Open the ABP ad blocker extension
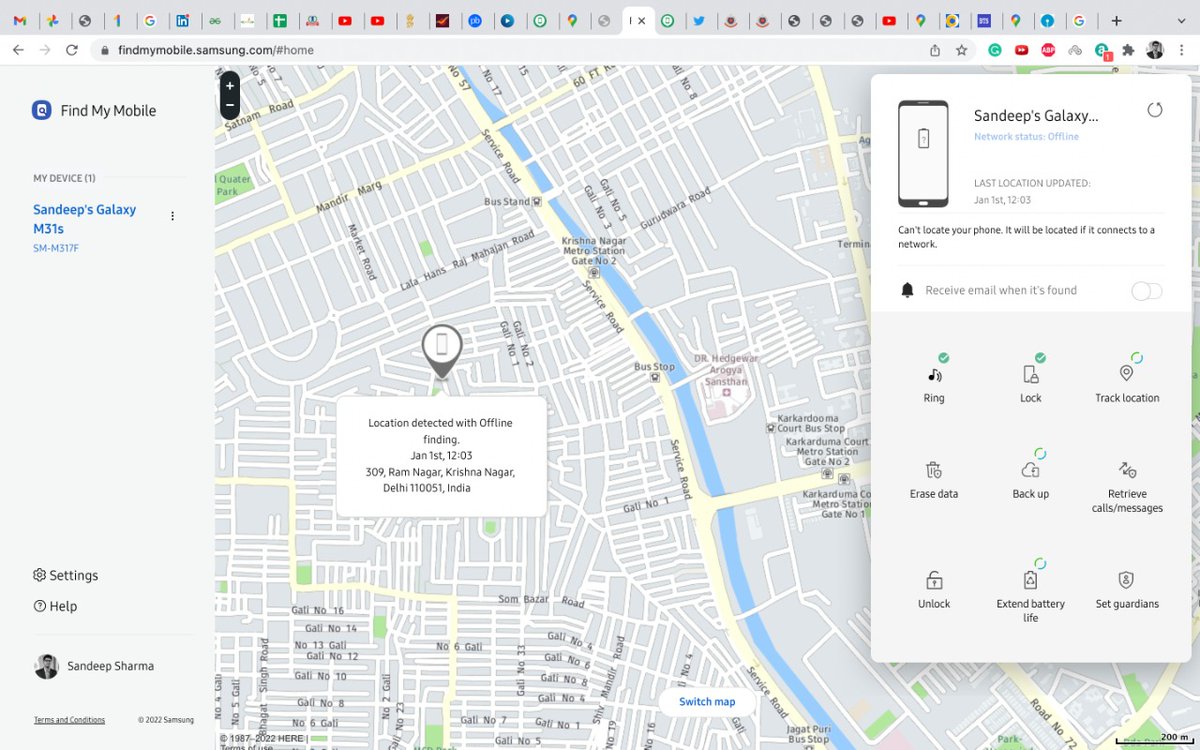The width and height of the screenshot is (1200, 750). [1048, 50]
